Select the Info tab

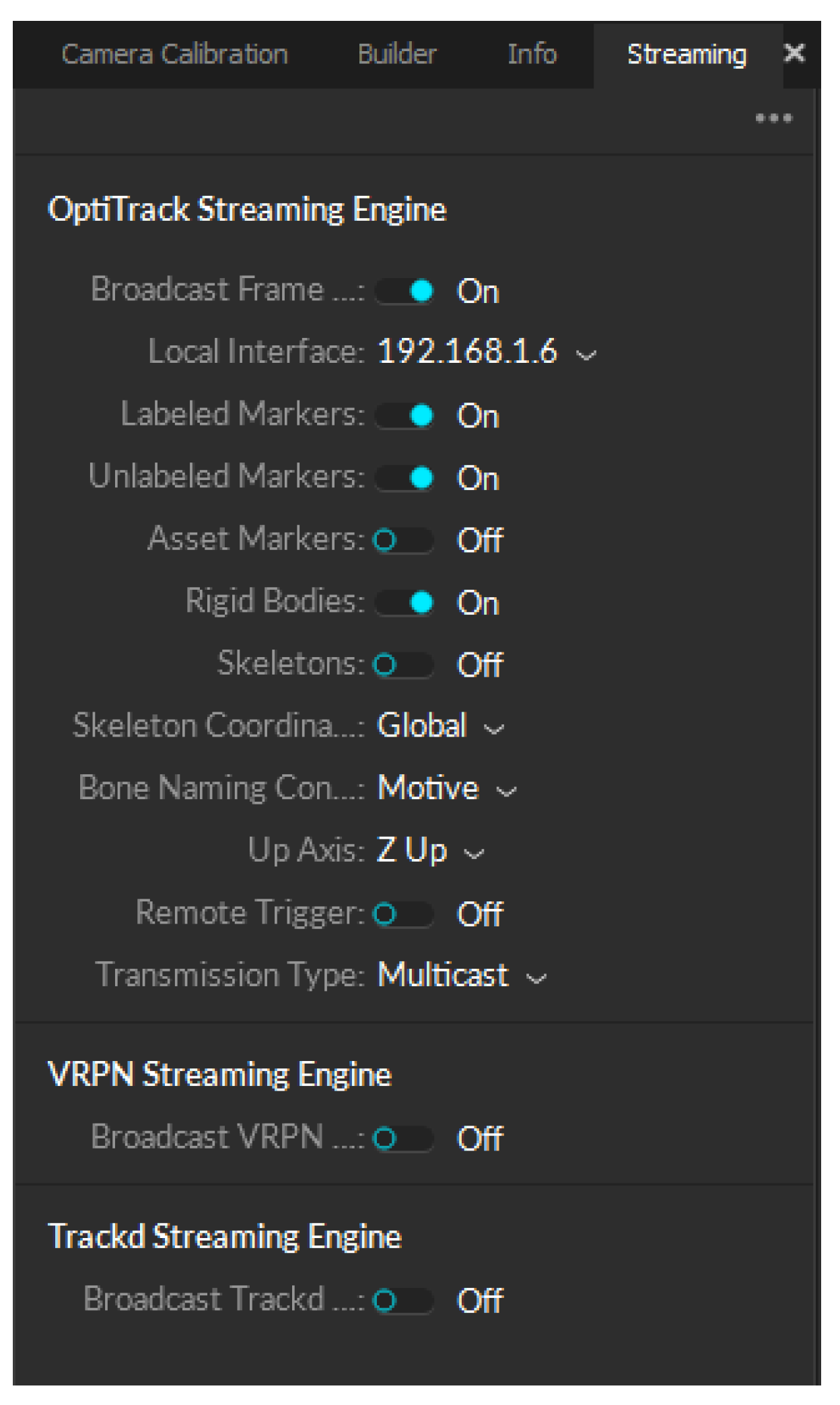click(532, 55)
